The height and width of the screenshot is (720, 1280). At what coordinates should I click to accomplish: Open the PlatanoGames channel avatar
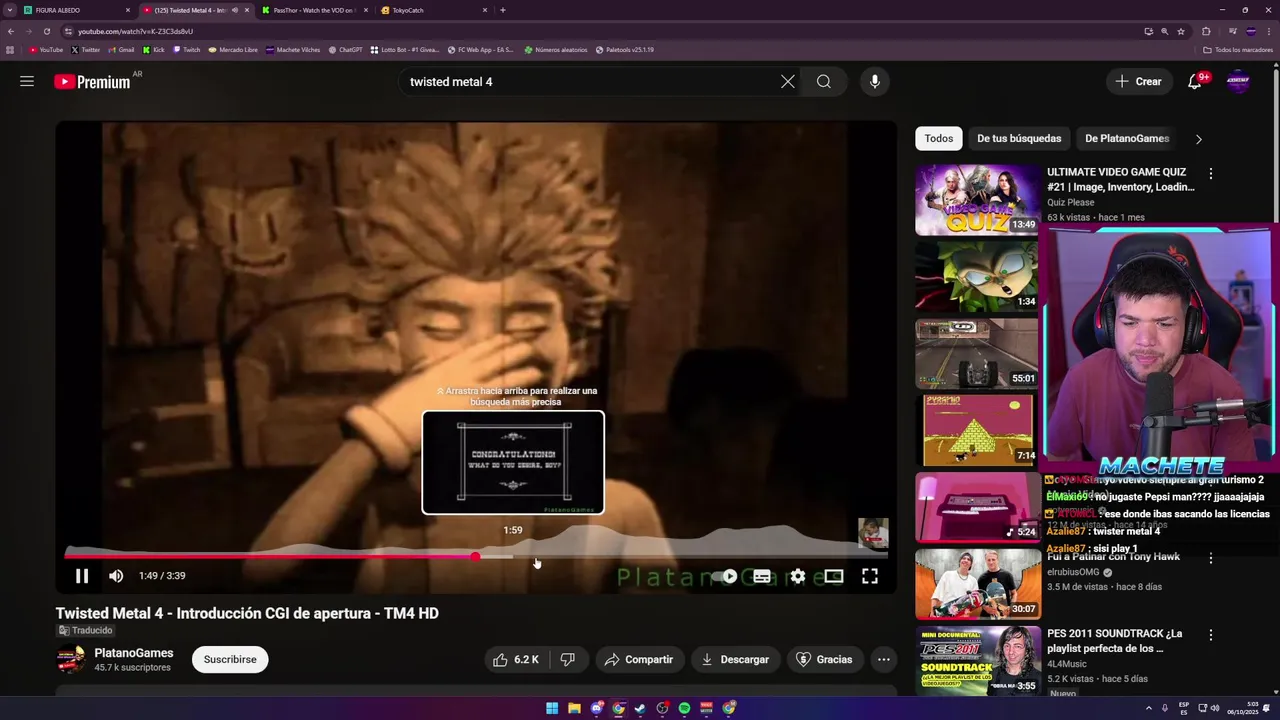[x=71, y=659]
